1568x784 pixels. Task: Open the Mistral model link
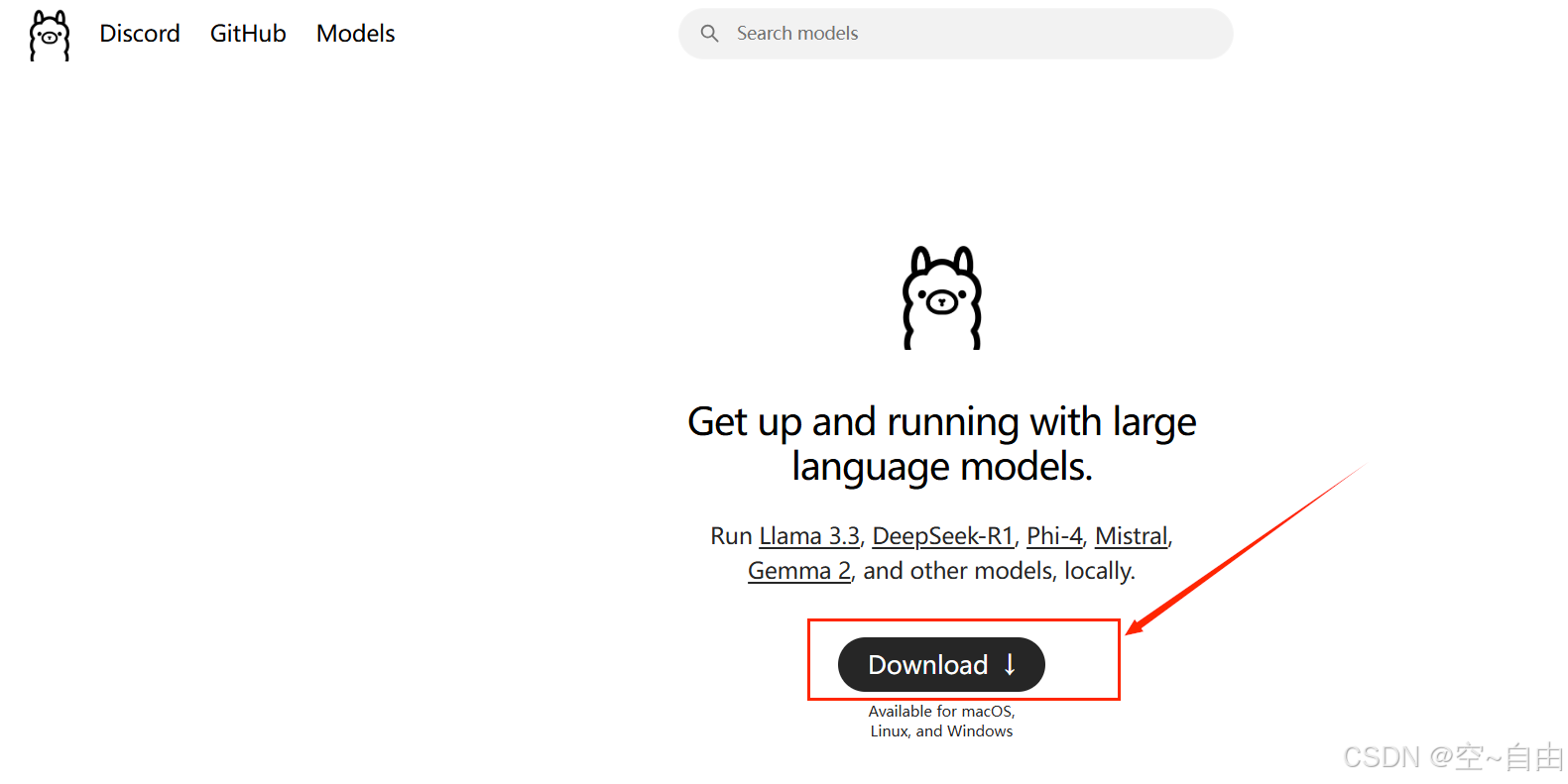1132,536
